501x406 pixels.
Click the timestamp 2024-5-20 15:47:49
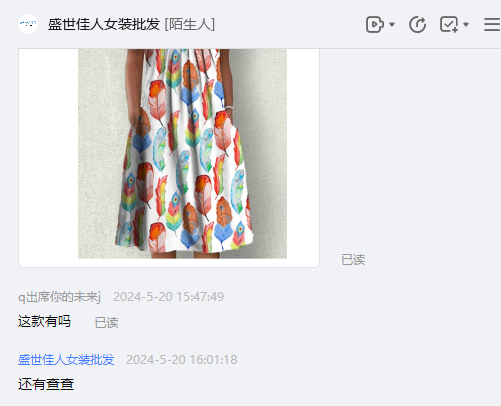tap(168, 297)
